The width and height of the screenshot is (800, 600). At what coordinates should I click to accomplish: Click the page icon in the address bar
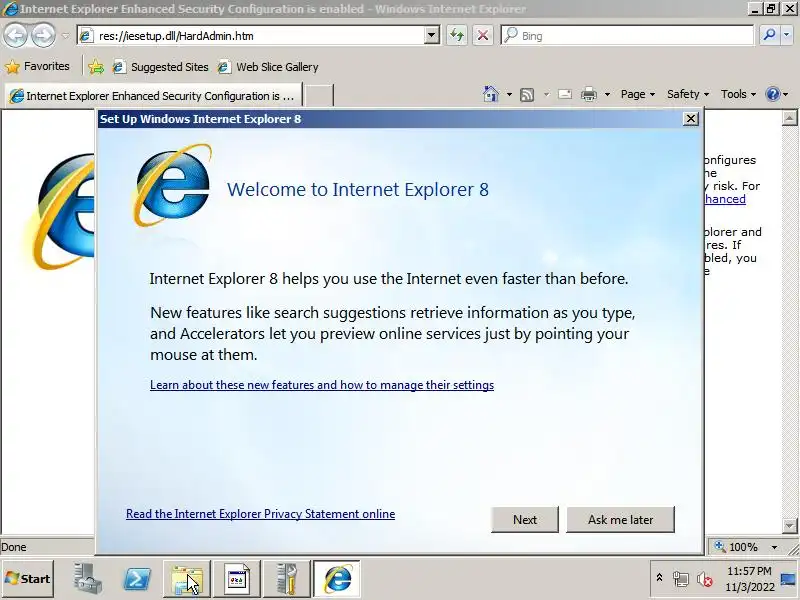[86, 36]
